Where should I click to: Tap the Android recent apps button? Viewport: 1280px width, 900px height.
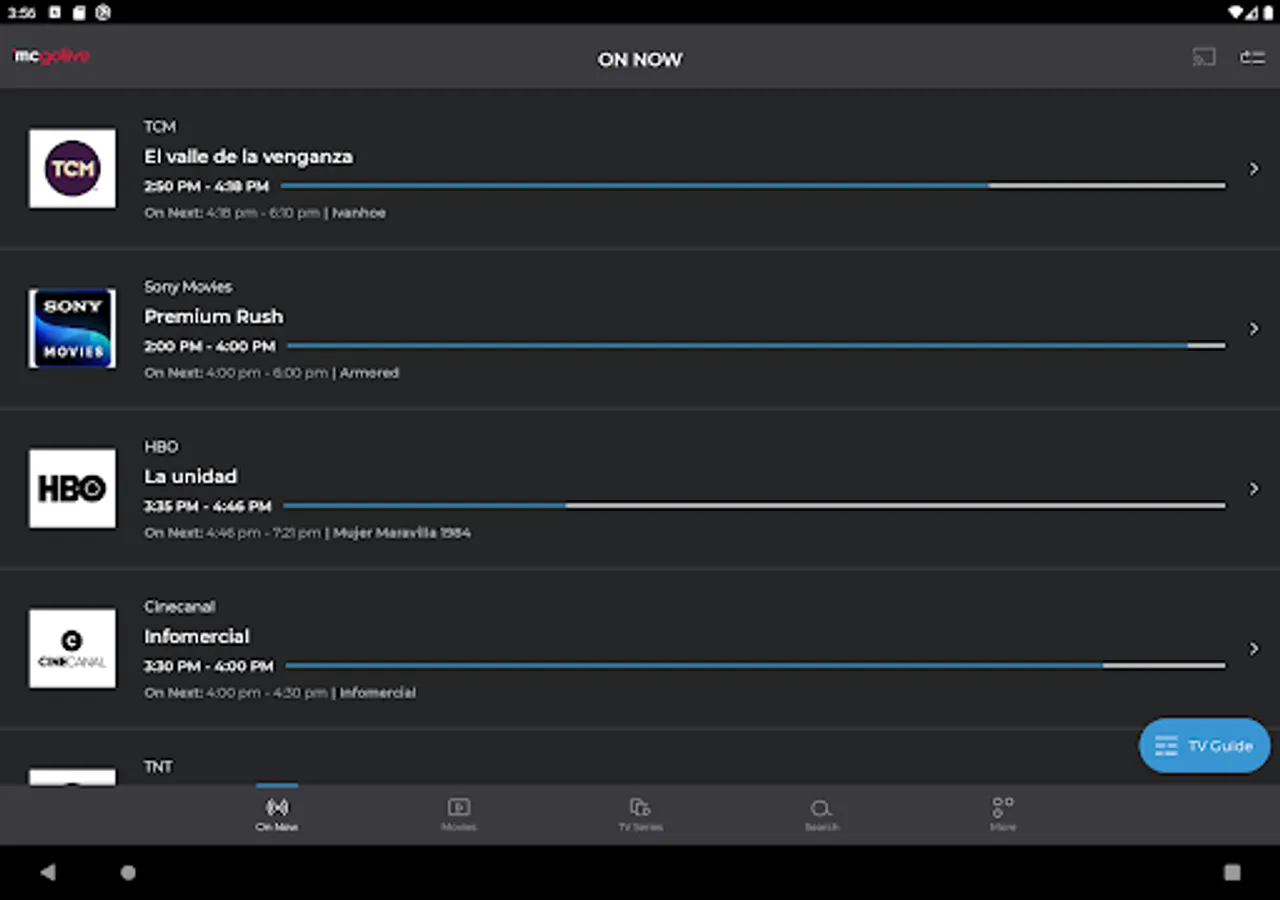coord(1232,872)
